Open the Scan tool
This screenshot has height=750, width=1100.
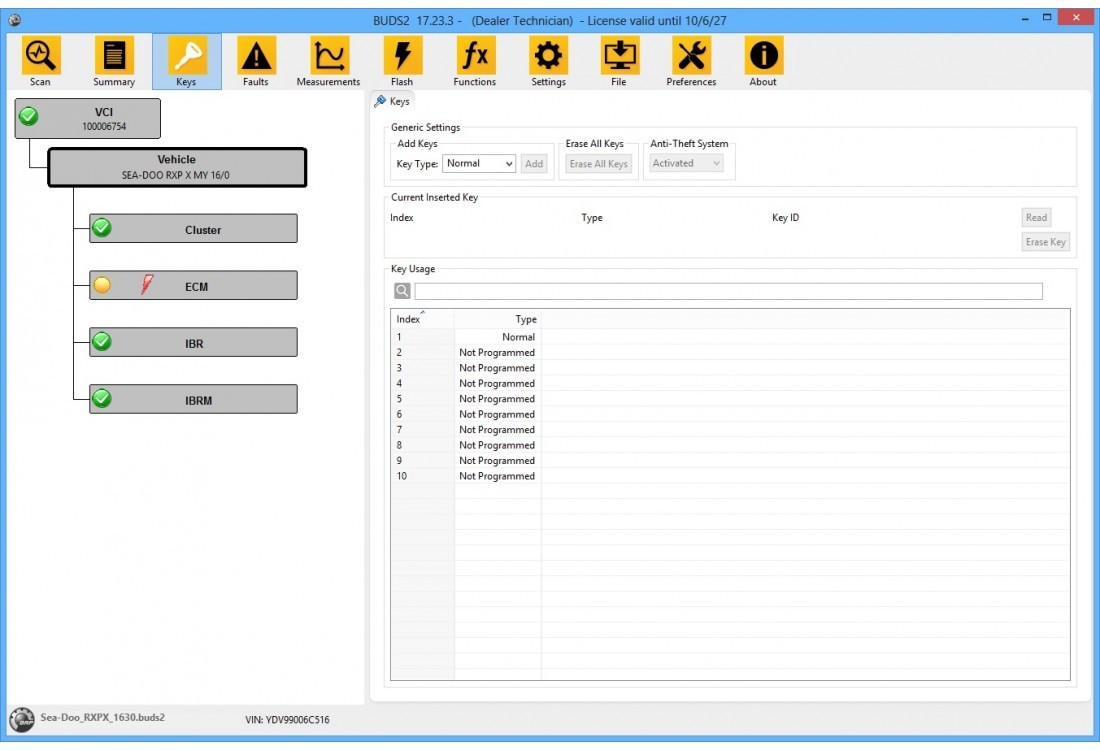[40, 61]
